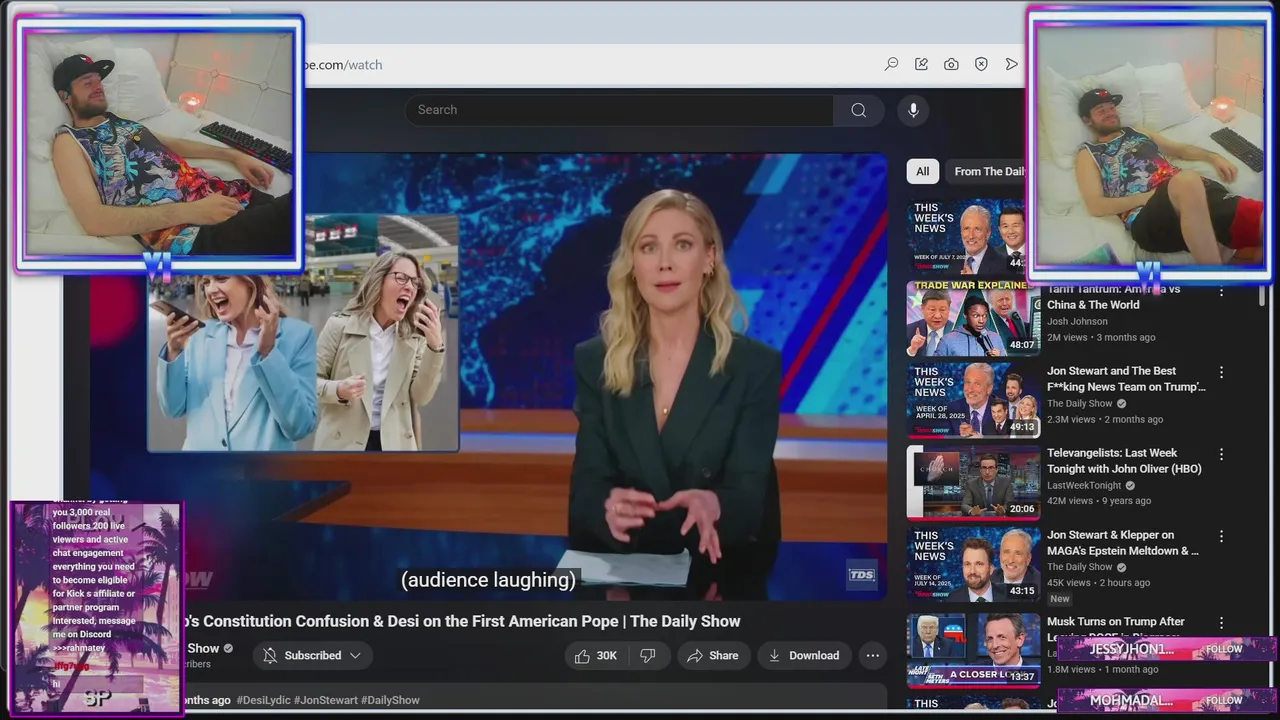Open options menu for Televangelists video
The image size is (1280, 720).
(x=1221, y=454)
